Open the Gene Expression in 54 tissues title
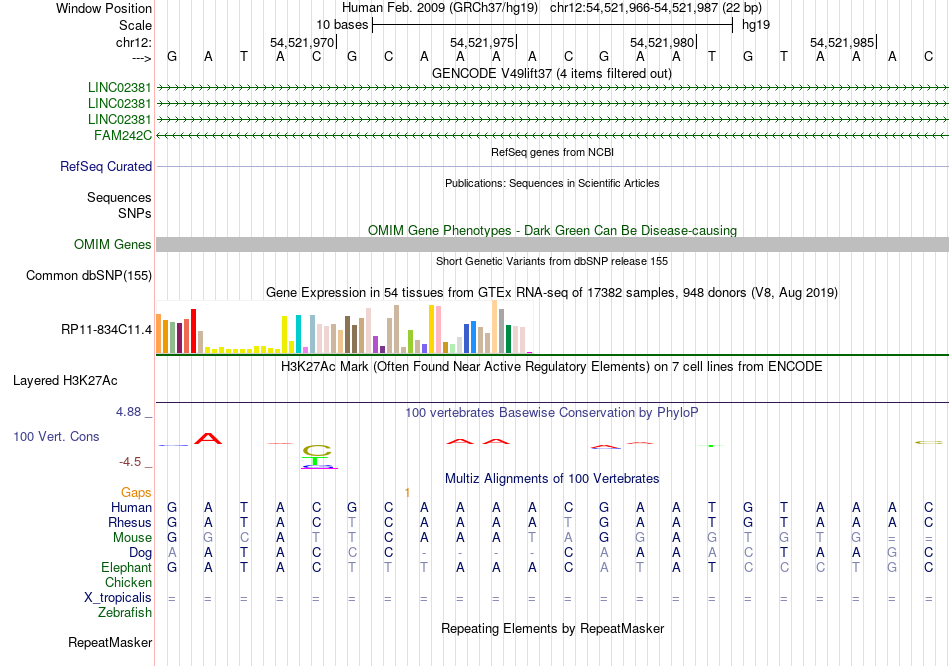The height and width of the screenshot is (666, 950). (552, 293)
